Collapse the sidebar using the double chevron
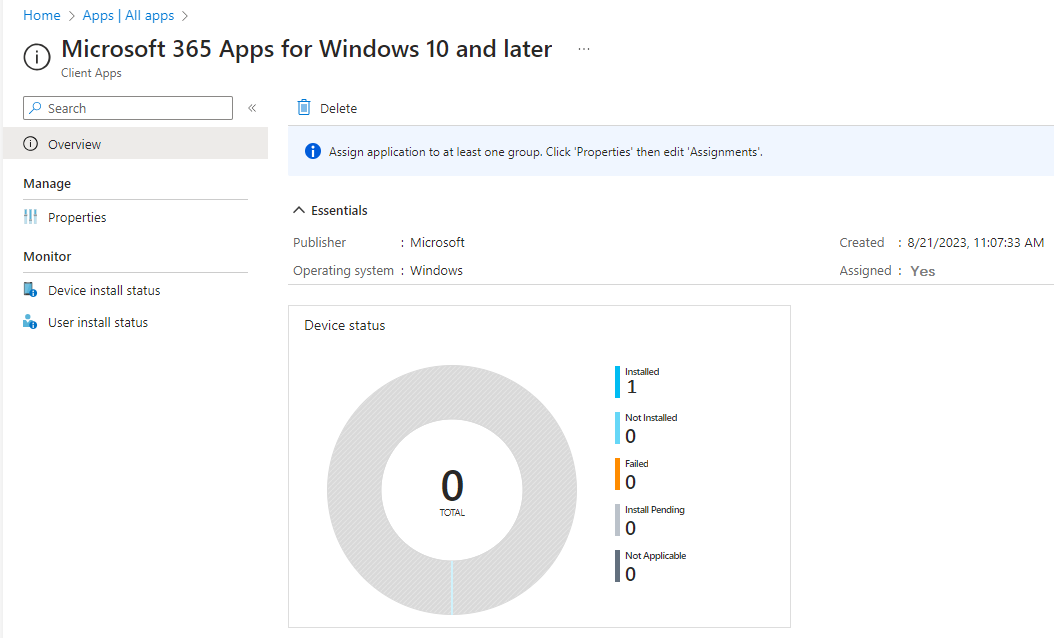1060x638 pixels. click(x=252, y=107)
